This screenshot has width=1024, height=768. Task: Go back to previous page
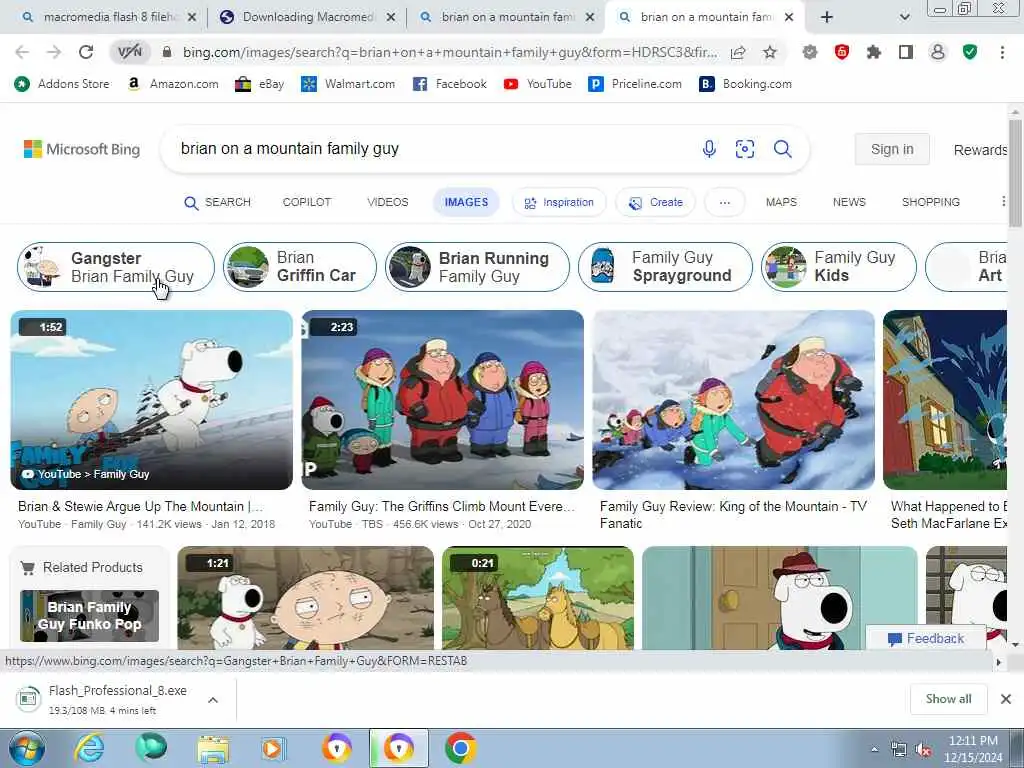(x=22, y=52)
